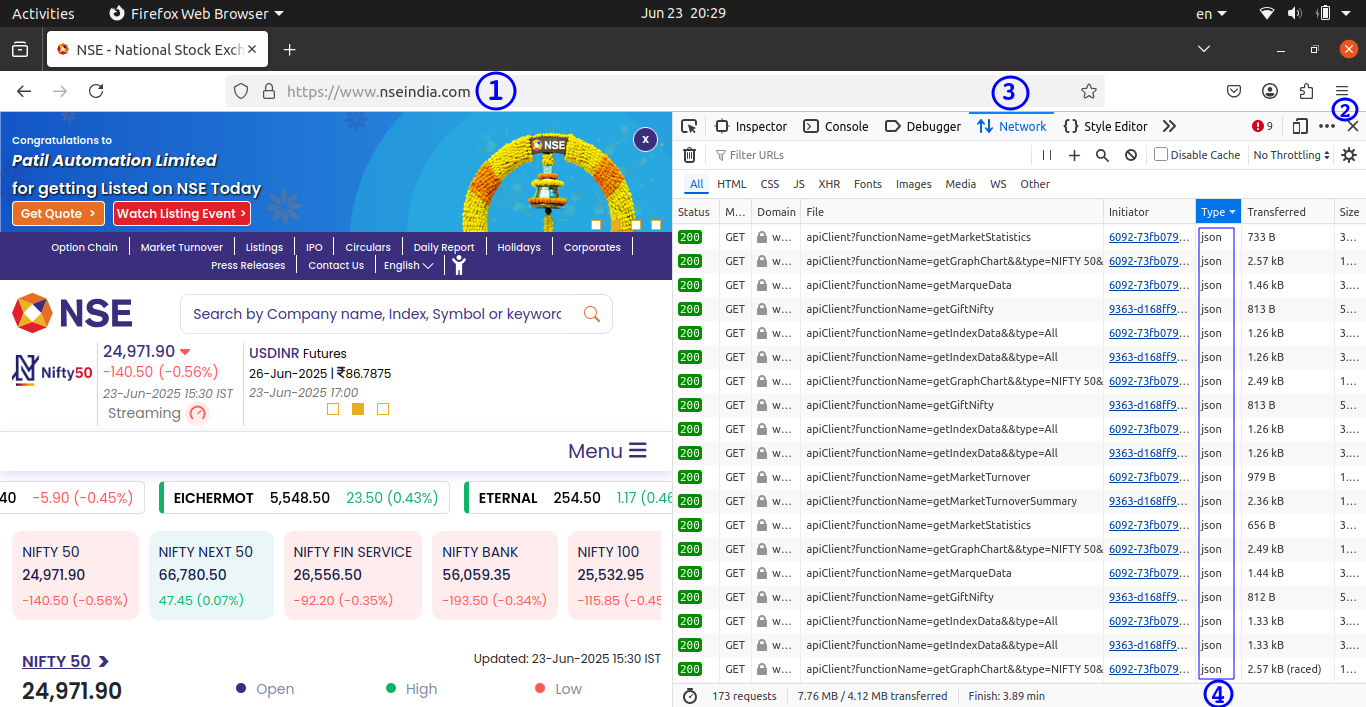The image size is (1366, 707).
Task: Reload the current NSE page
Action: pos(96,91)
